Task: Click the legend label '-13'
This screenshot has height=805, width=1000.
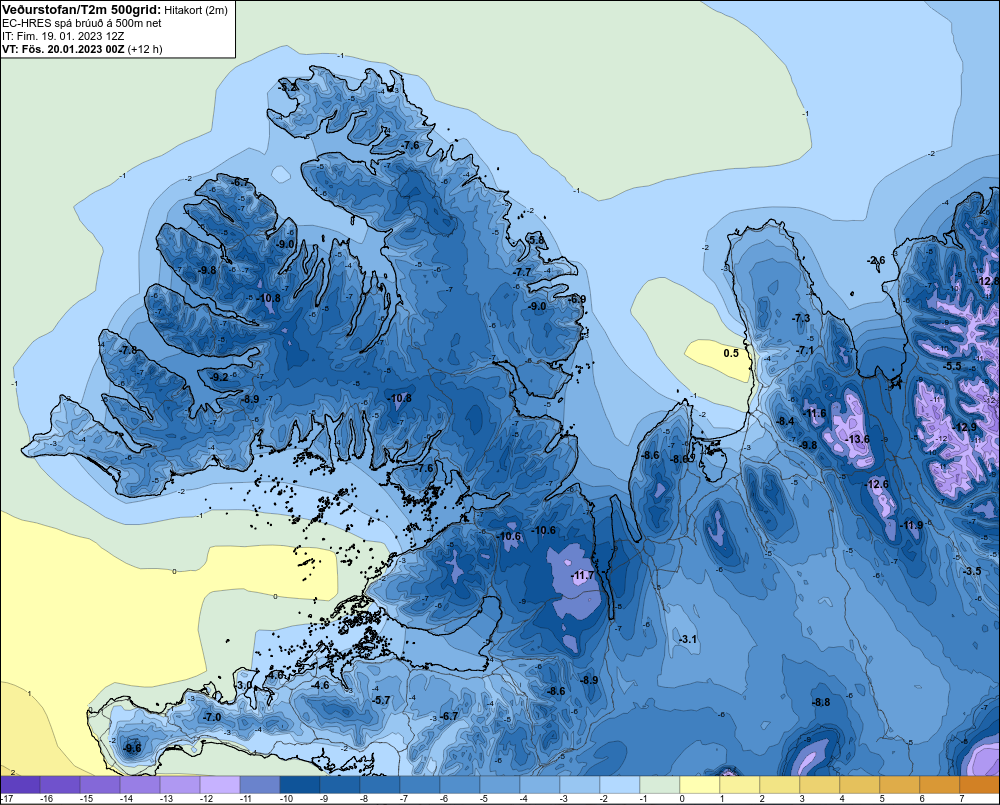Action: (x=166, y=799)
